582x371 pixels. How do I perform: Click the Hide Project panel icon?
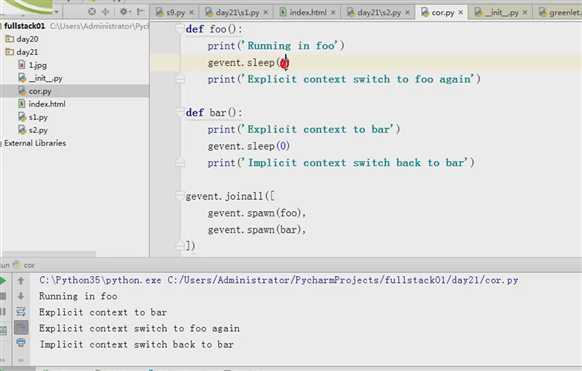point(140,12)
